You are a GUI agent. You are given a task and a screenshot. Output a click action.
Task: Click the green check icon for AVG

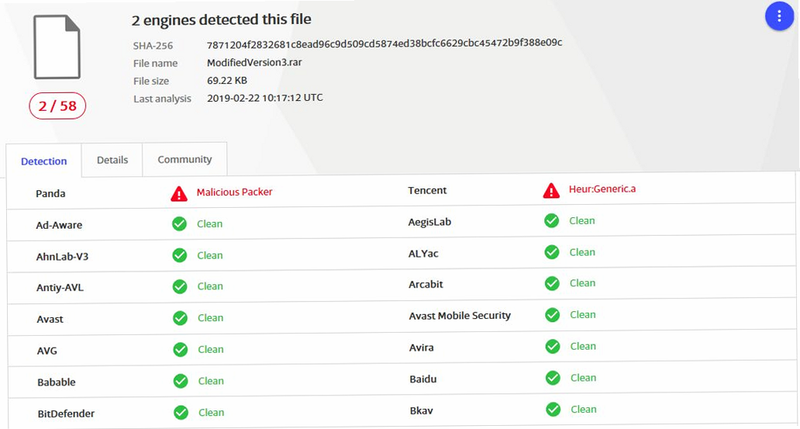180,349
